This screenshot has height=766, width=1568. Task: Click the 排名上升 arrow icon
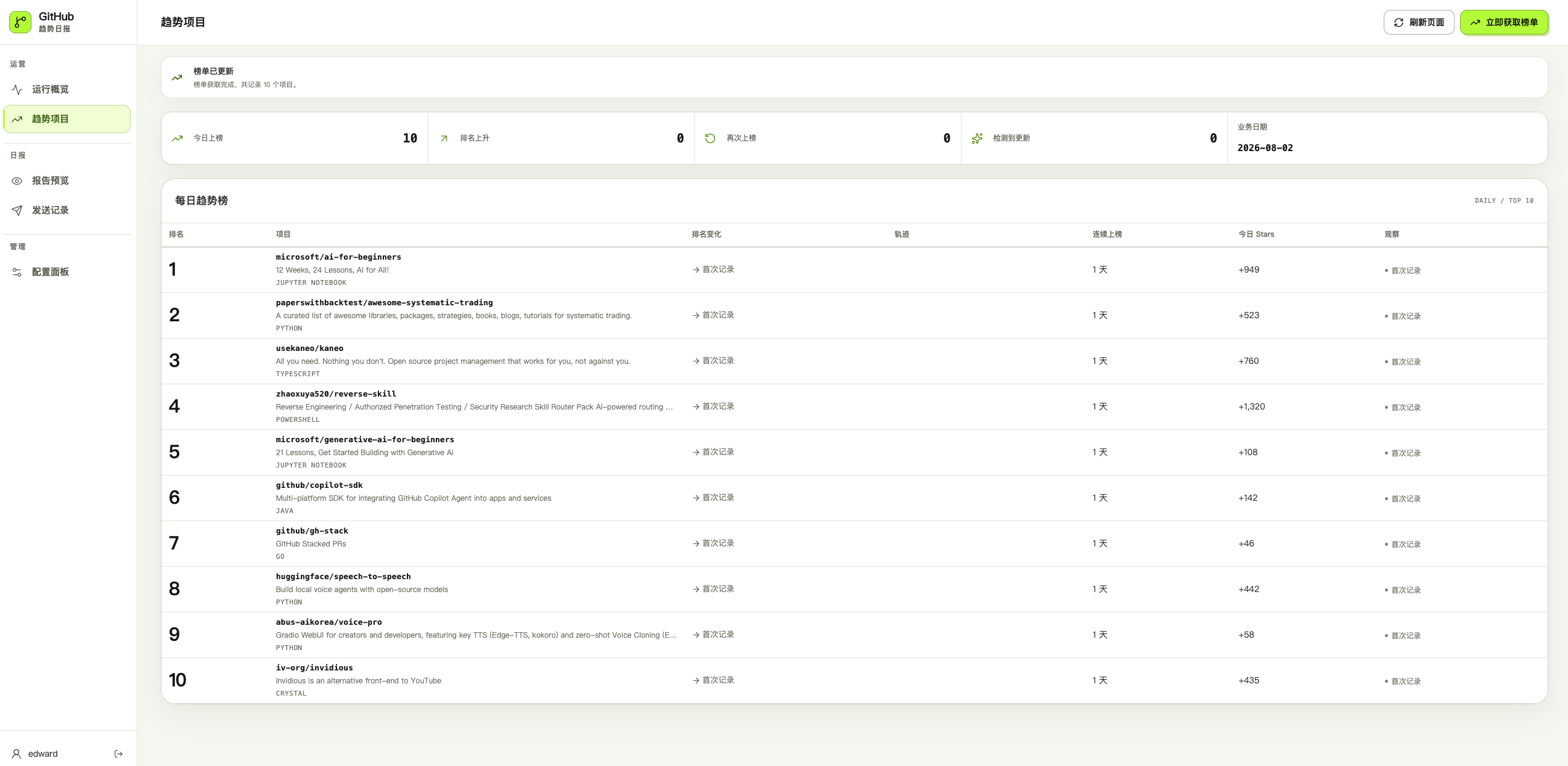444,138
